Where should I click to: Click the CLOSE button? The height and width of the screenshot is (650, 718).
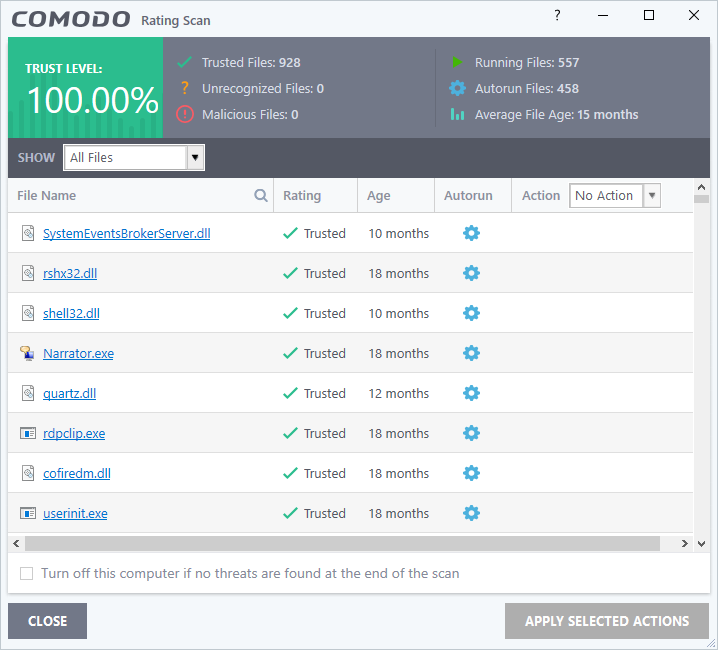pyautogui.click(x=47, y=621)
